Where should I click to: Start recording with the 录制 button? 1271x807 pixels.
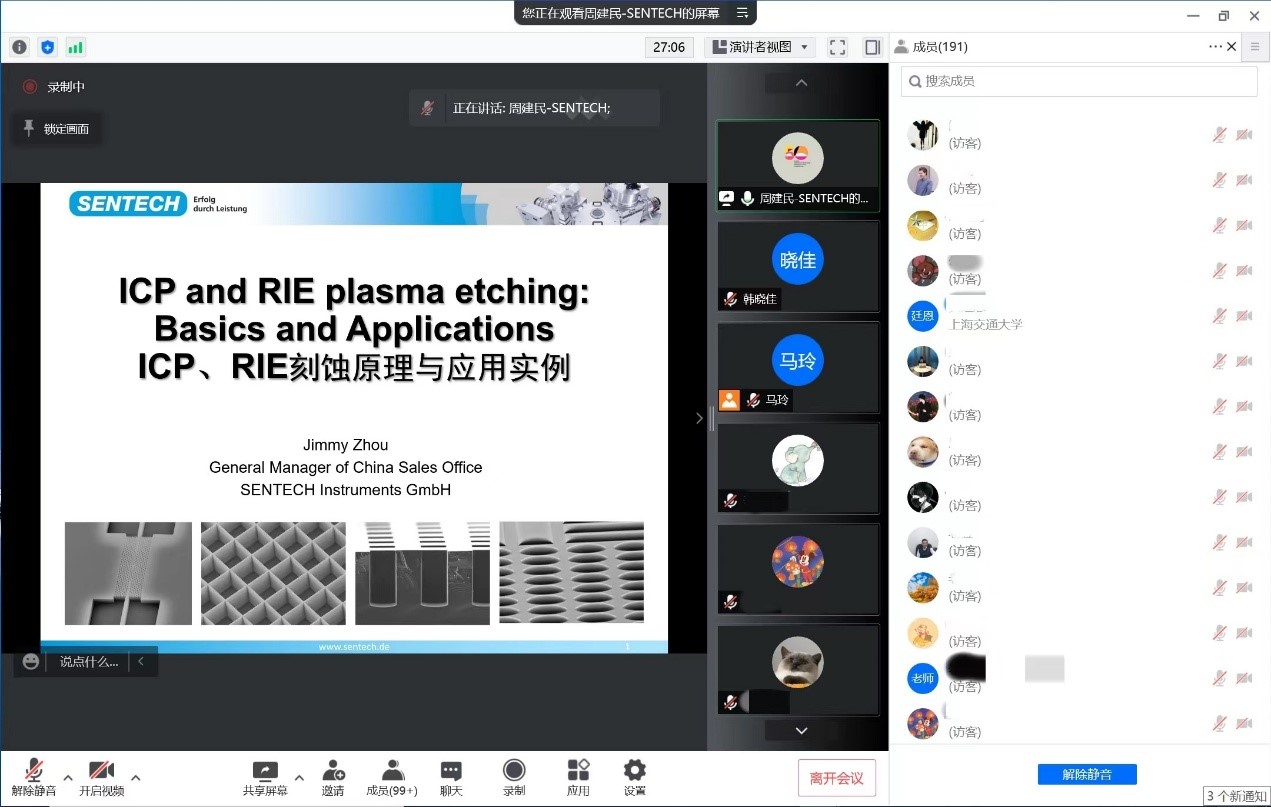pos(514,771)
